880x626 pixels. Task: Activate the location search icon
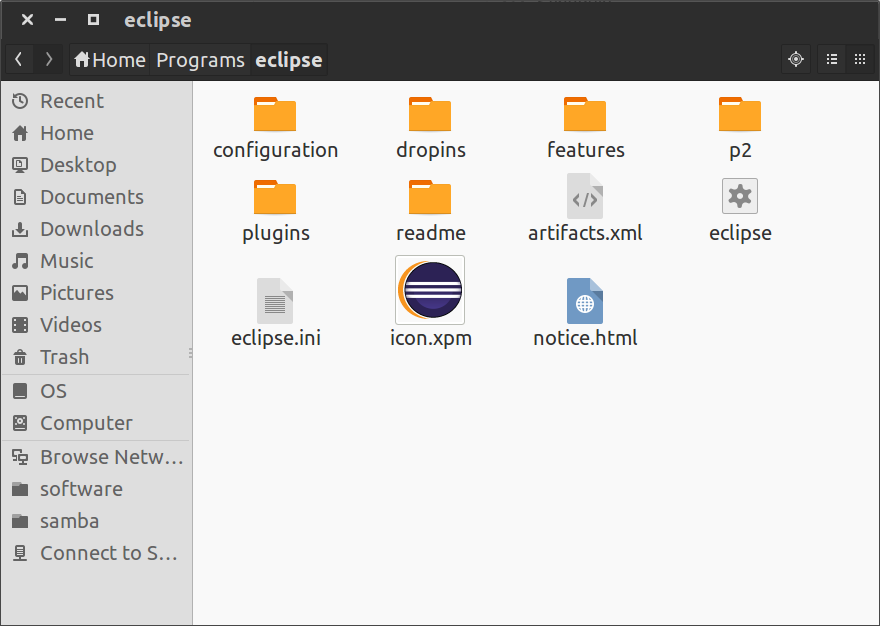point(796,59)
